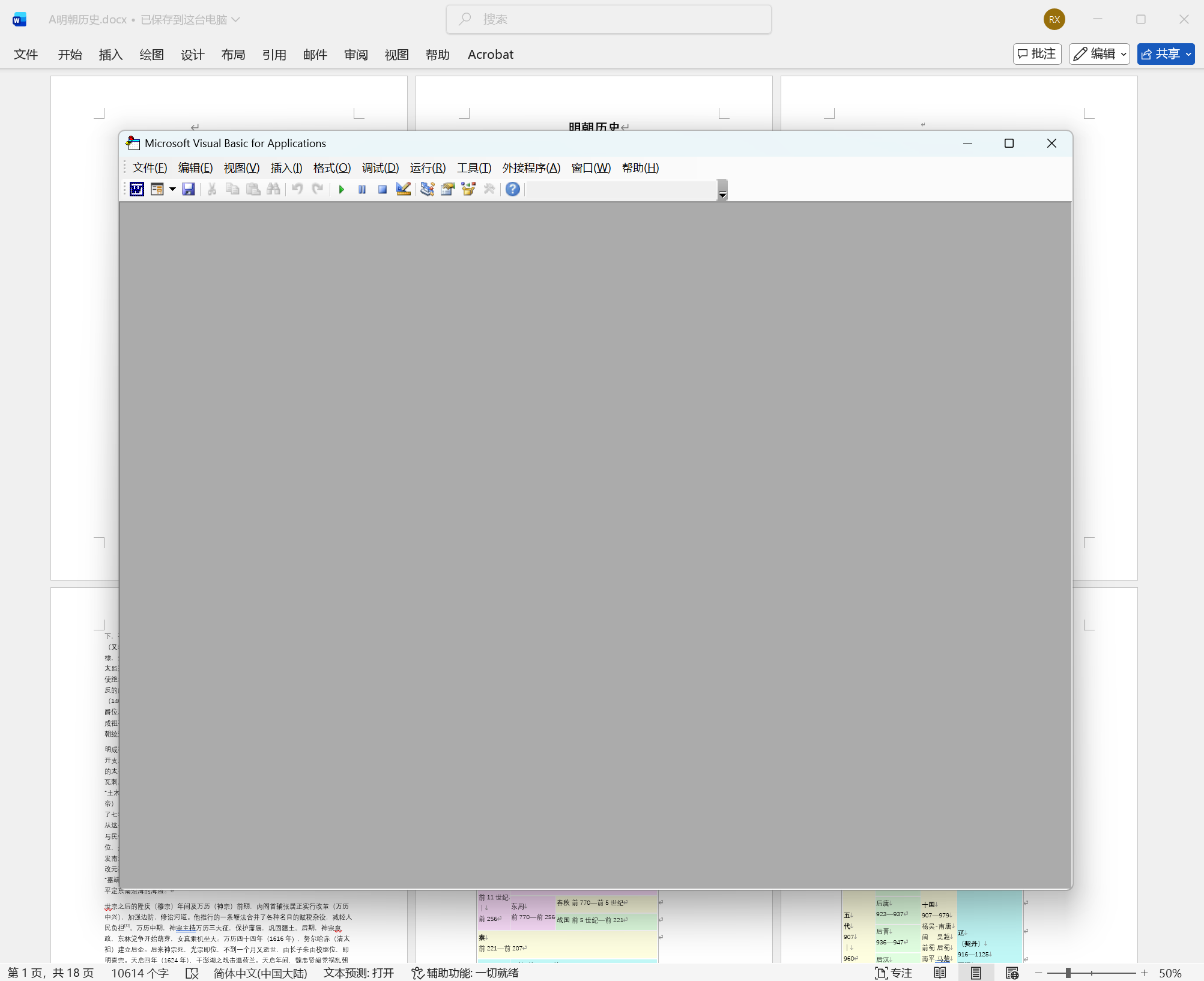The width and height of the screenshot is (1204, 981).
Task: Select the View Microsoft Word icon
Action: click(136, 189)
